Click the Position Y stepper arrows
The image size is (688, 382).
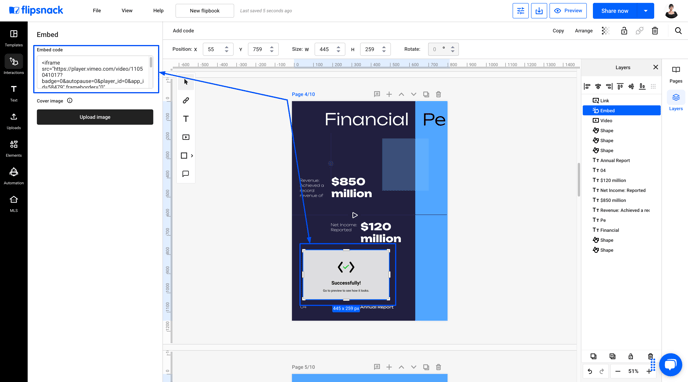(x=272, y=49)
